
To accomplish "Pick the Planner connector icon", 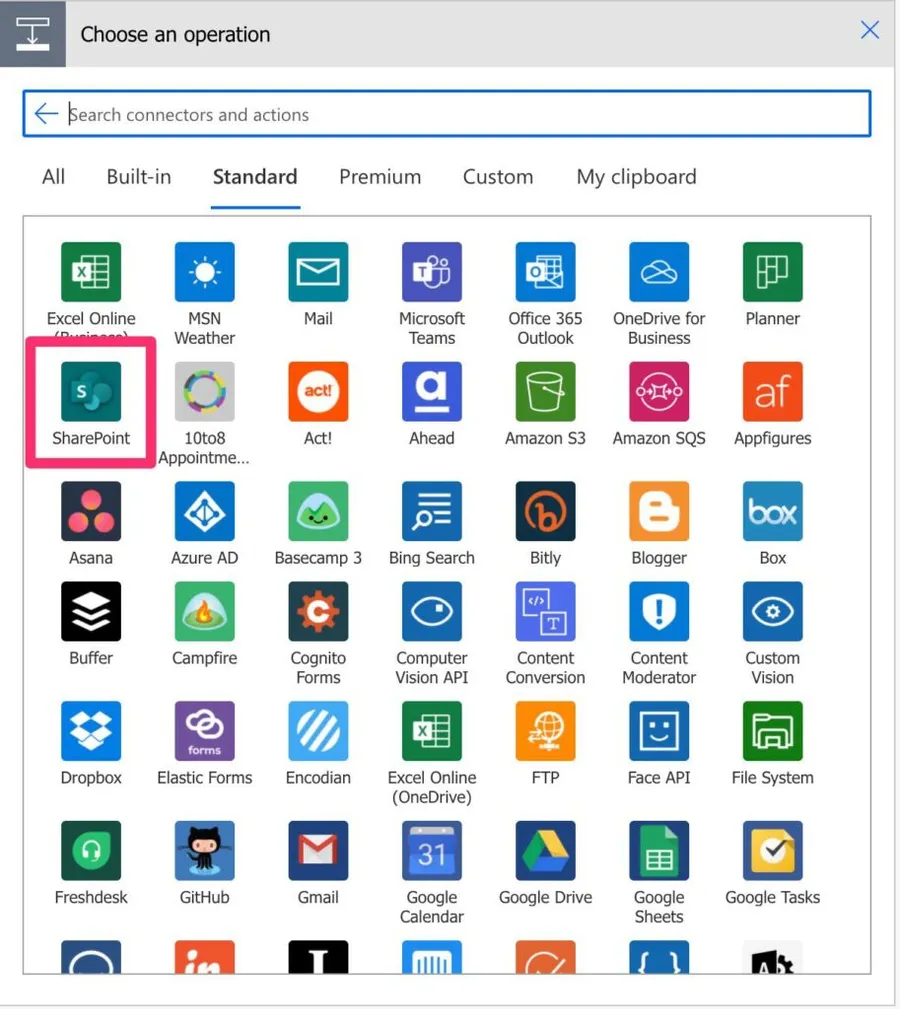I will click(772, 272).
